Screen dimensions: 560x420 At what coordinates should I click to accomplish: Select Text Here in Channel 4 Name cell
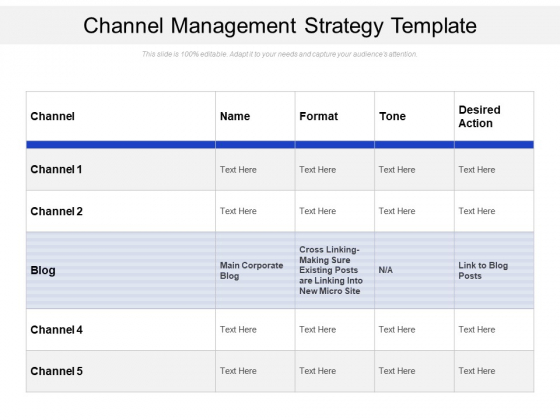click(238, 330)
